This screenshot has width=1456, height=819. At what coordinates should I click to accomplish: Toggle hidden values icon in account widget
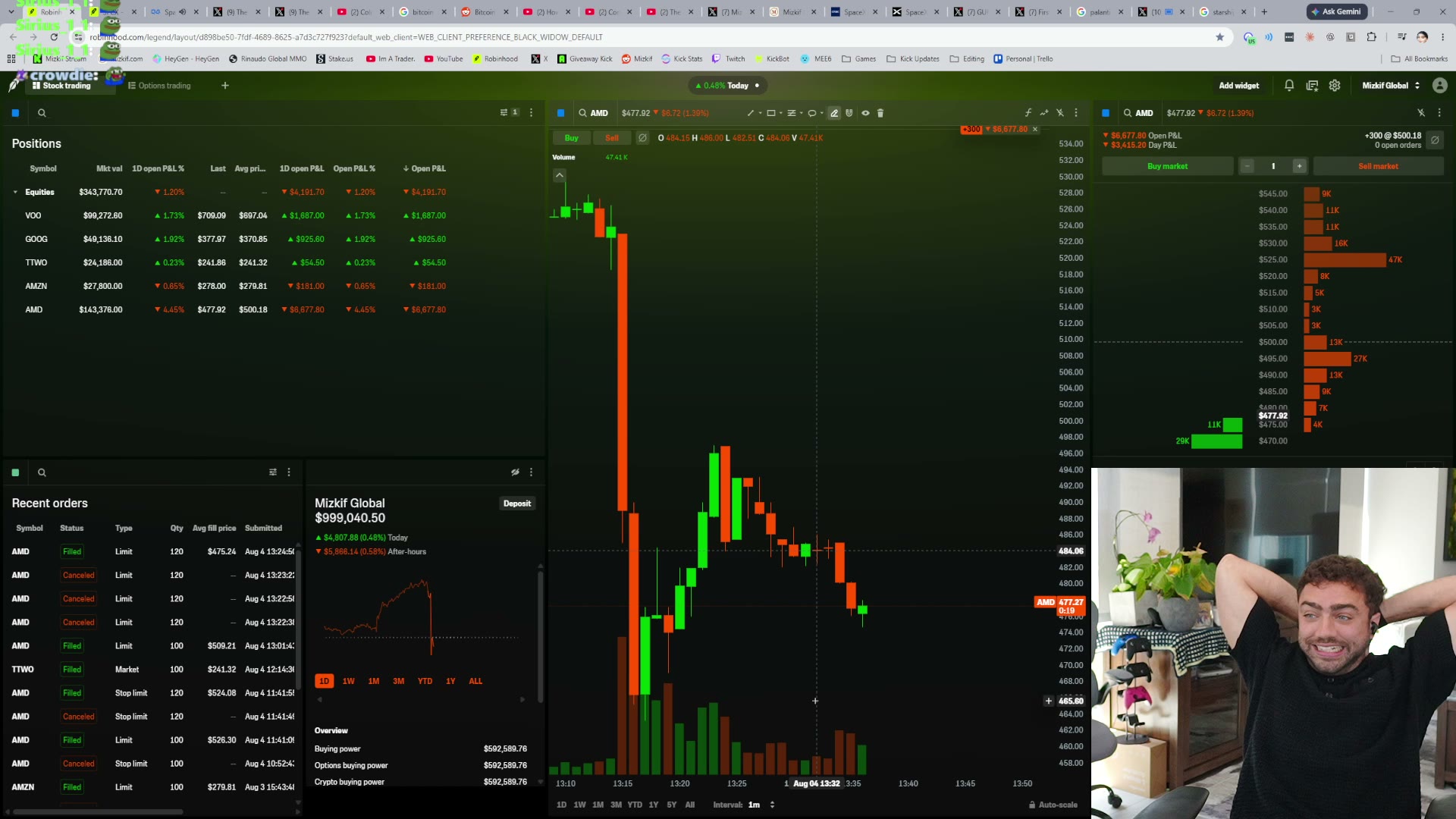tap(515, 472)
